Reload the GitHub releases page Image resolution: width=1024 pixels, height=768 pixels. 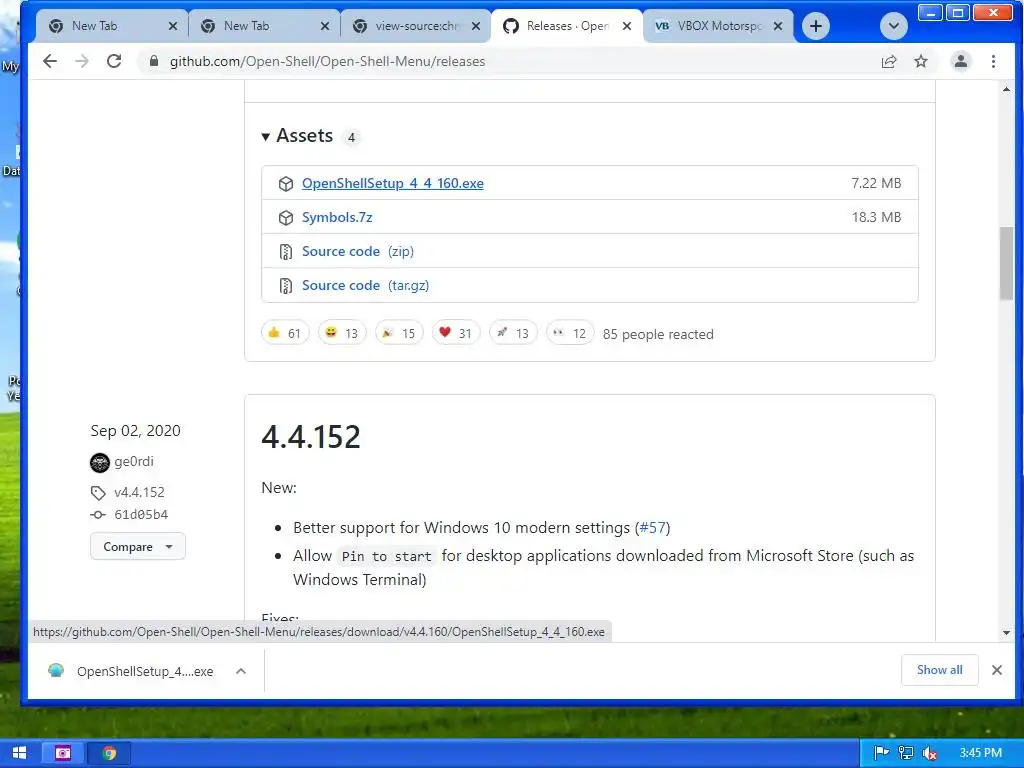pos(114,61)
